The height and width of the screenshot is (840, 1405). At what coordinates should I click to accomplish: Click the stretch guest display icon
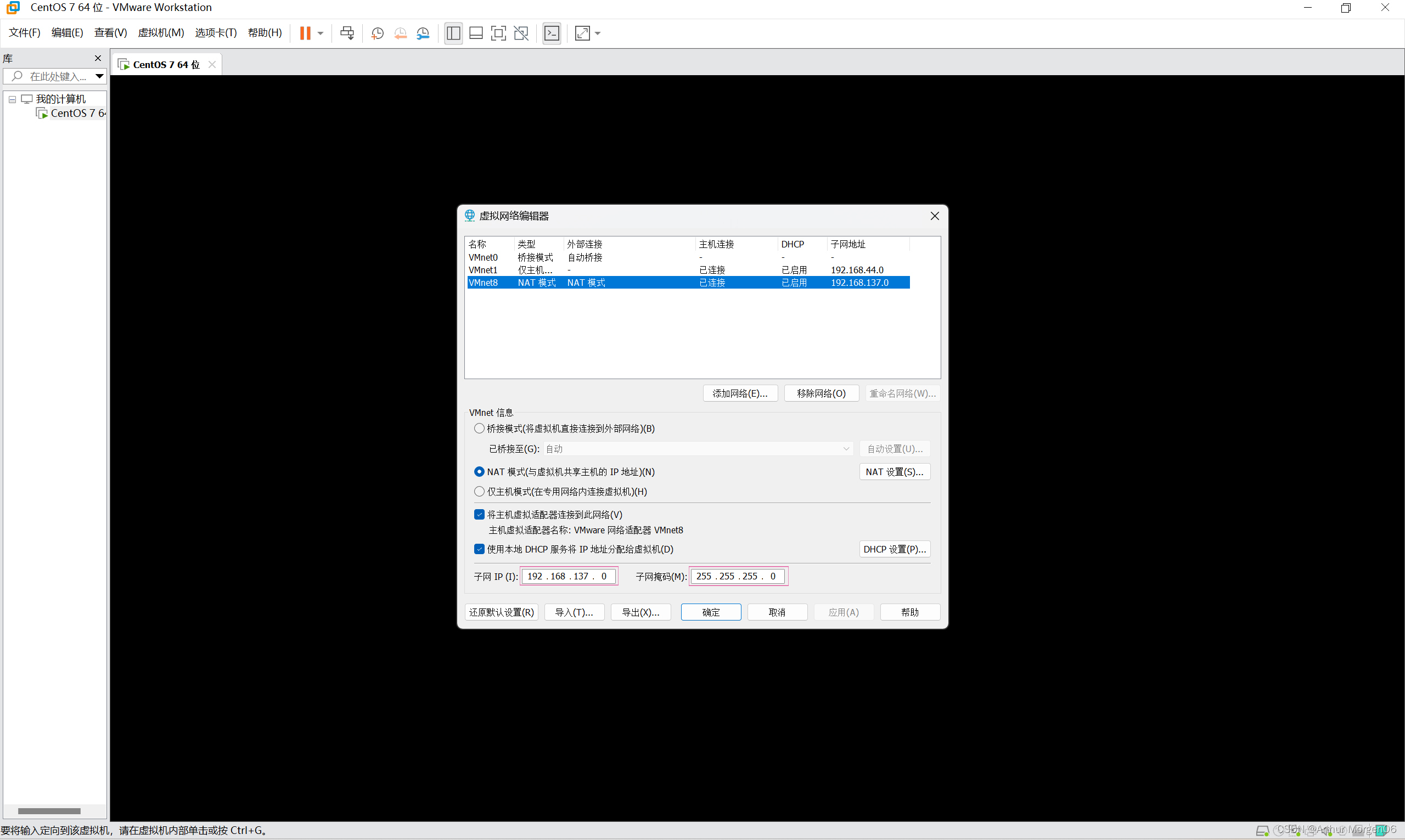click(582, 33)
